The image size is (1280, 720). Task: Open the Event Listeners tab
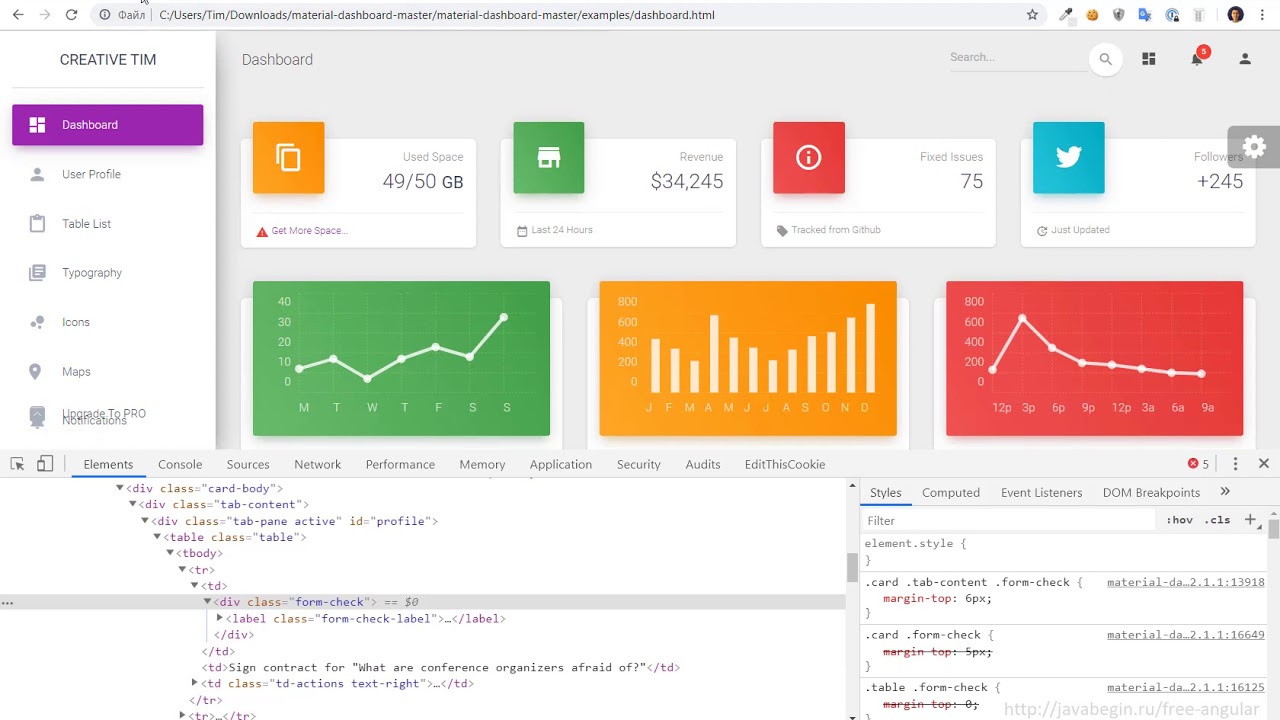1042,492
